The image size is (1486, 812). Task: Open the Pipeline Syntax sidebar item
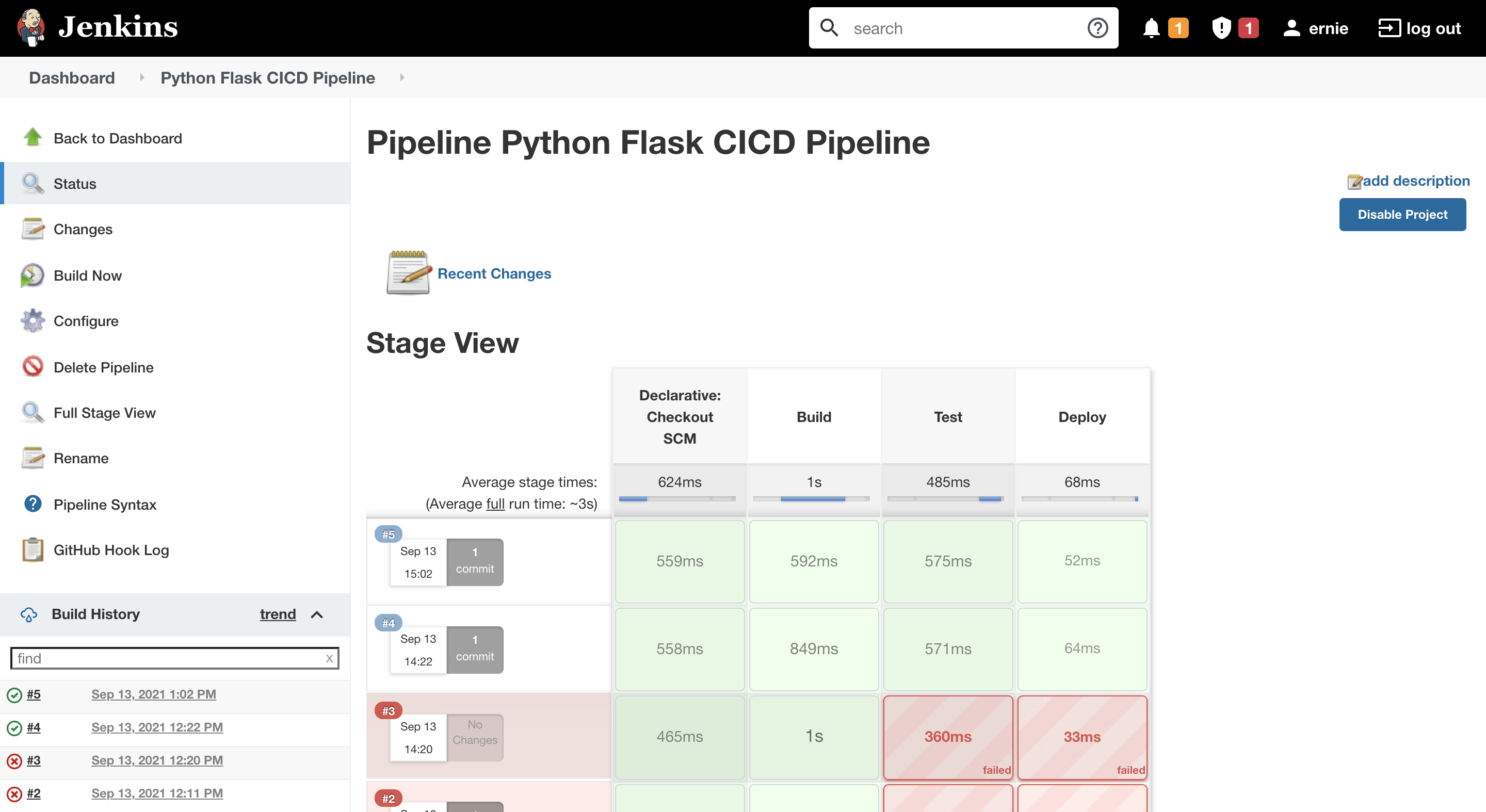coord(104,505)
